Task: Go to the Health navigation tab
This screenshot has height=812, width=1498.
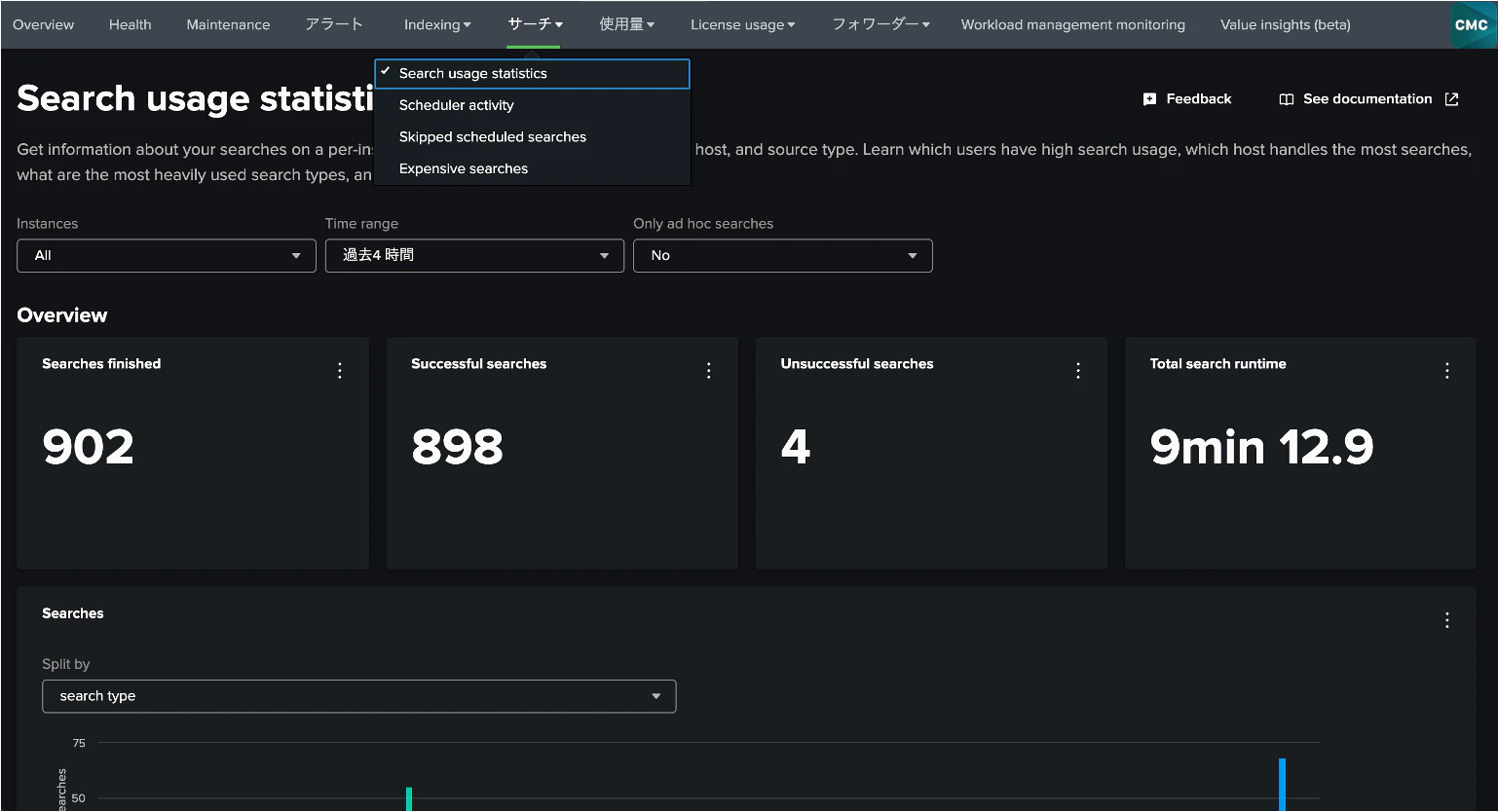Action: (130, 24)
